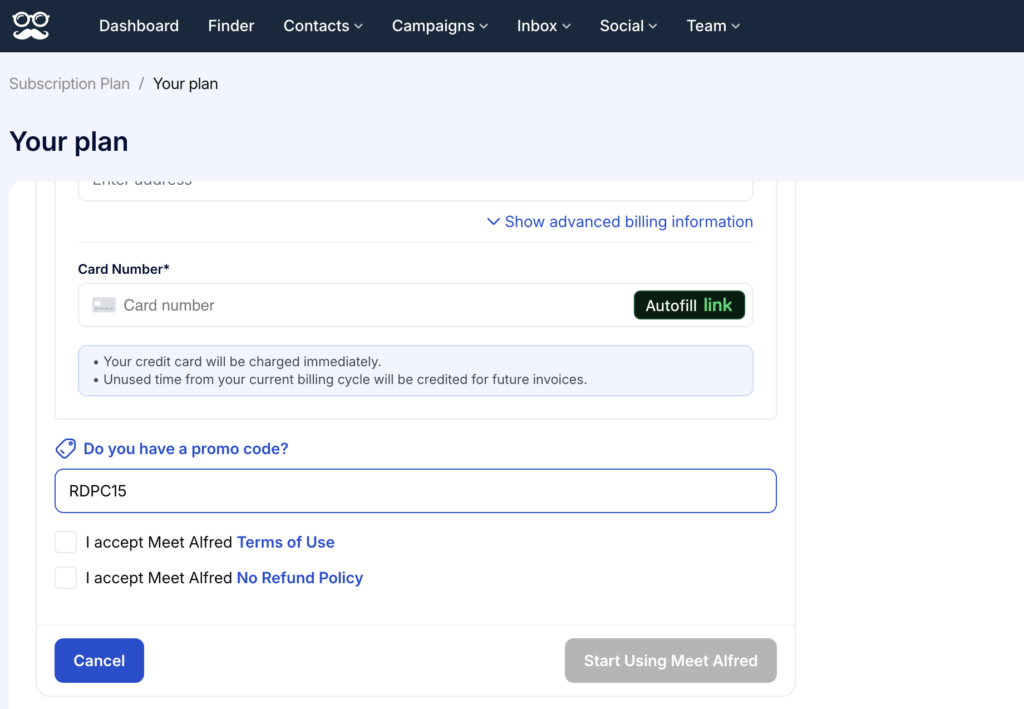Viewport: 1024px width, 709px height.
Task: Expand the Team dropdown menu
Action: (x=713, y=26)
